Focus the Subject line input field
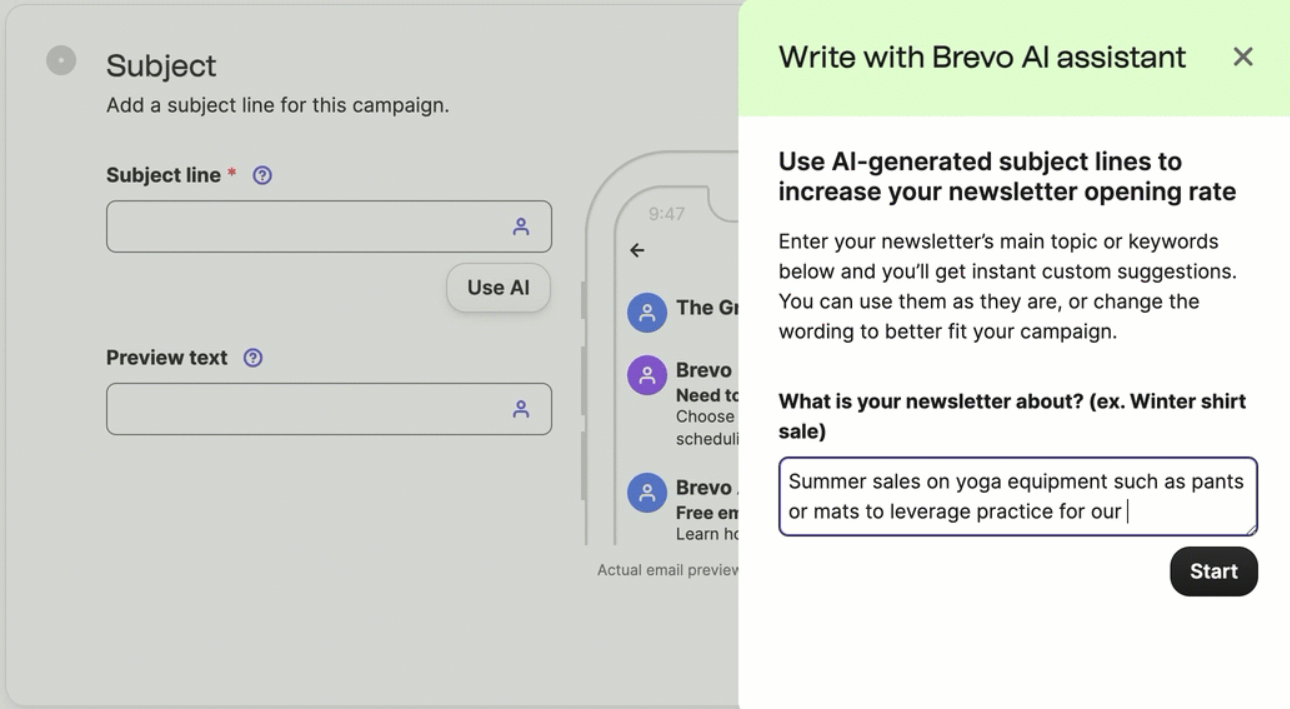 [x=305, y=227]
